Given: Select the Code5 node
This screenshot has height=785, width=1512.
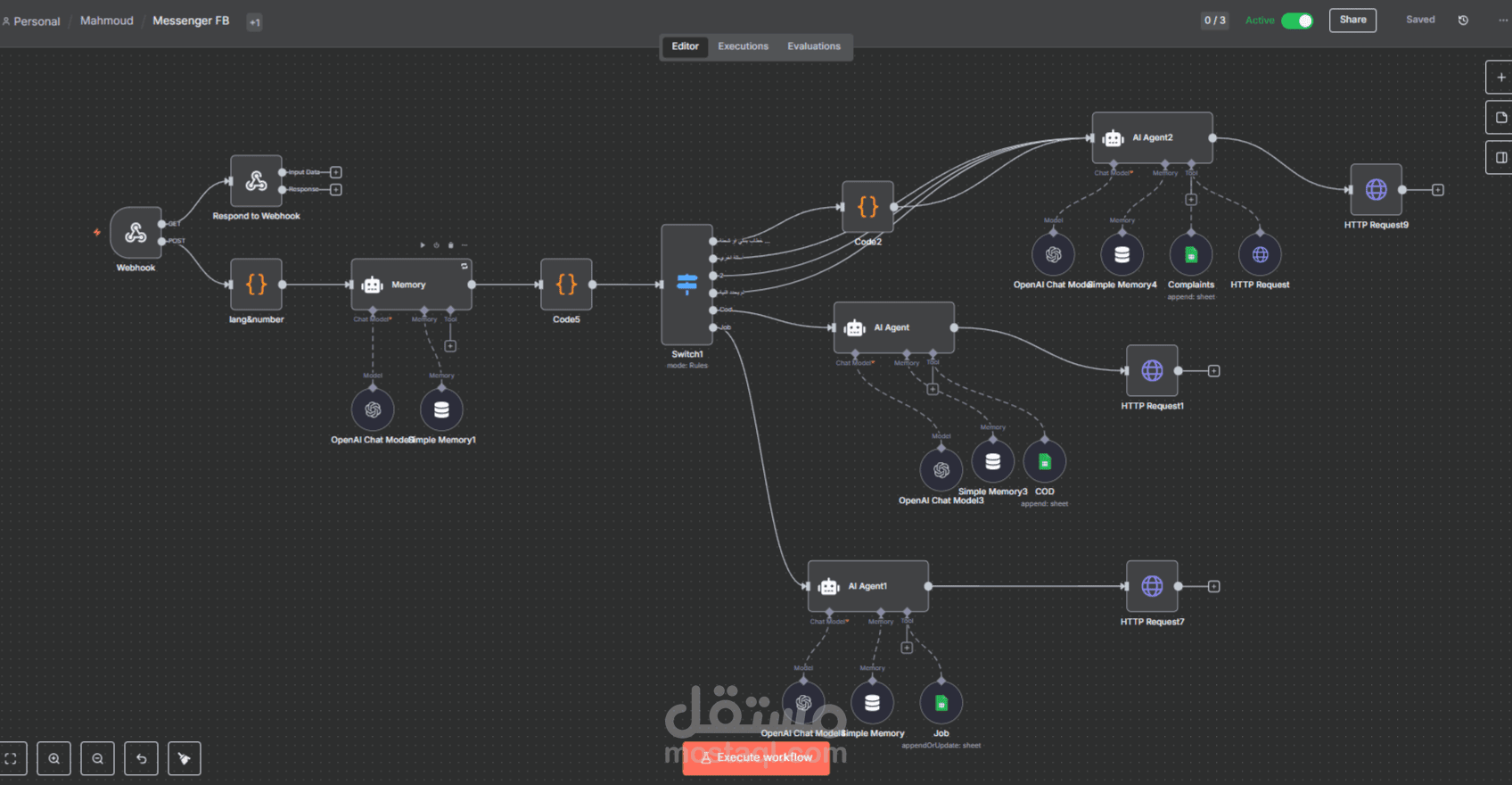Looking at the screenshot, I should point(566,285).
